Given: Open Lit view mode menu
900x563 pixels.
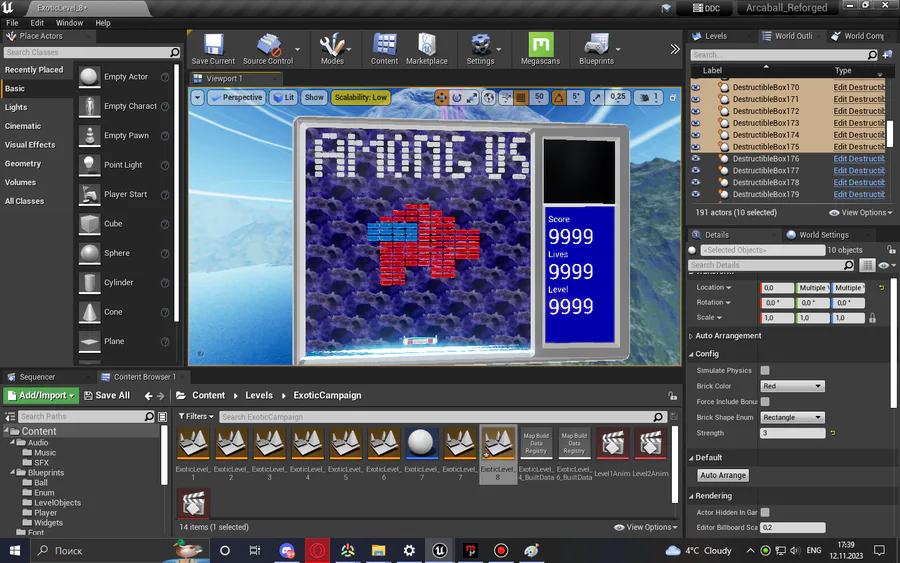Looking at the screenshot, I should pos(283,98).
